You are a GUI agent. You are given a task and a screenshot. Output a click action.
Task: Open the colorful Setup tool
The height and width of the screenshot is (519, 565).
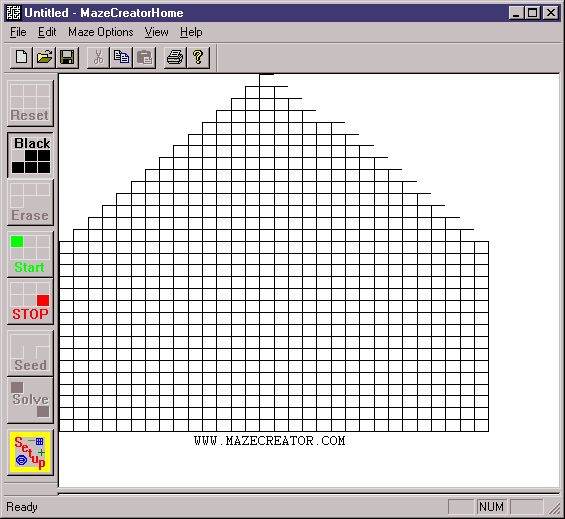(x=30, y=452)
